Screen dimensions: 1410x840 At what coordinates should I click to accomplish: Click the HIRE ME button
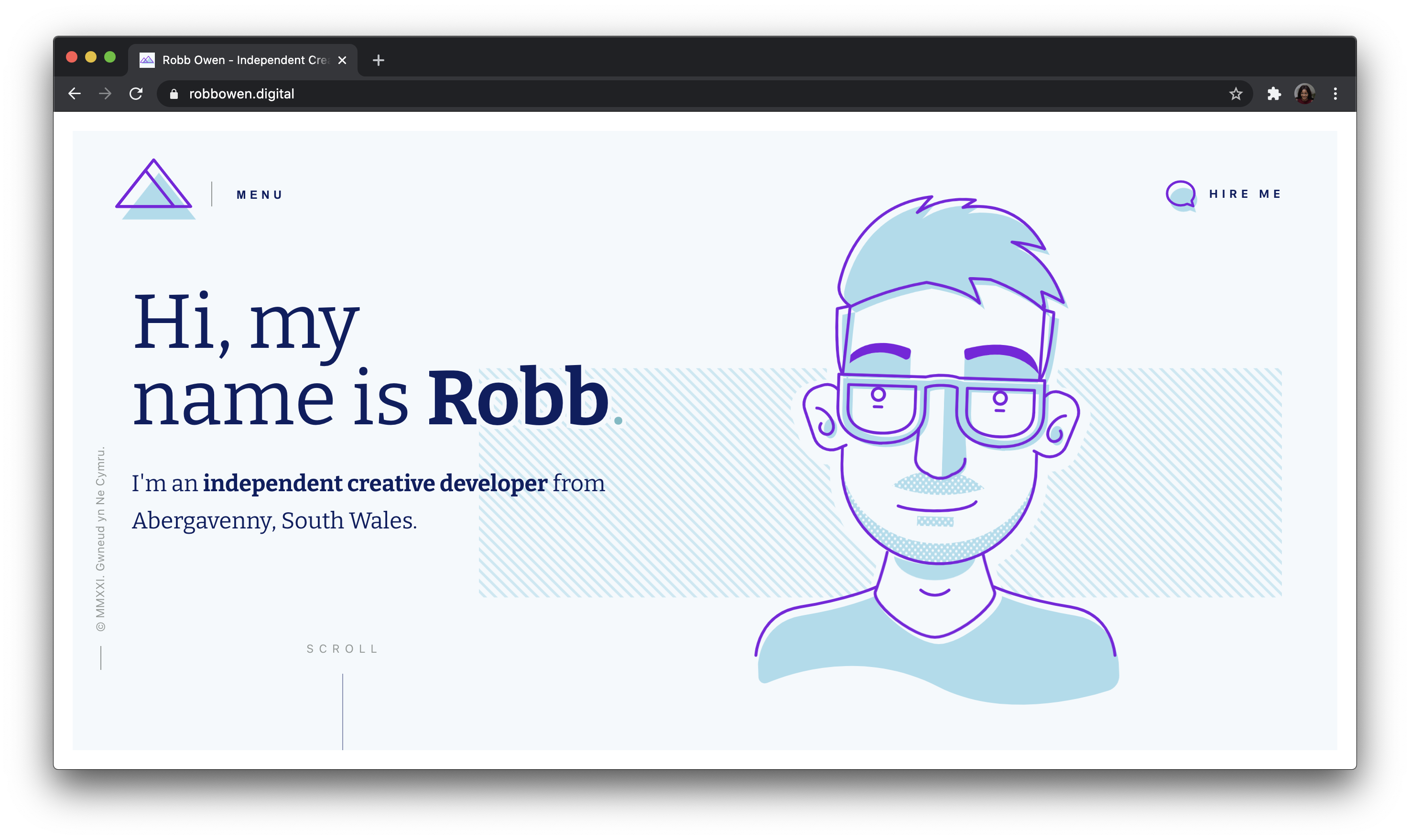click(x=1225, y=194)
